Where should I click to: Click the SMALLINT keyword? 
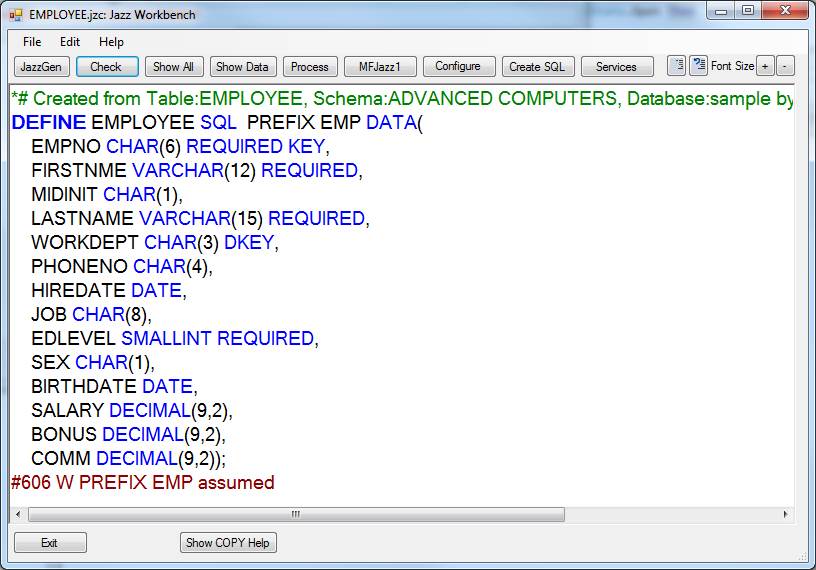[x=166, y=338]
